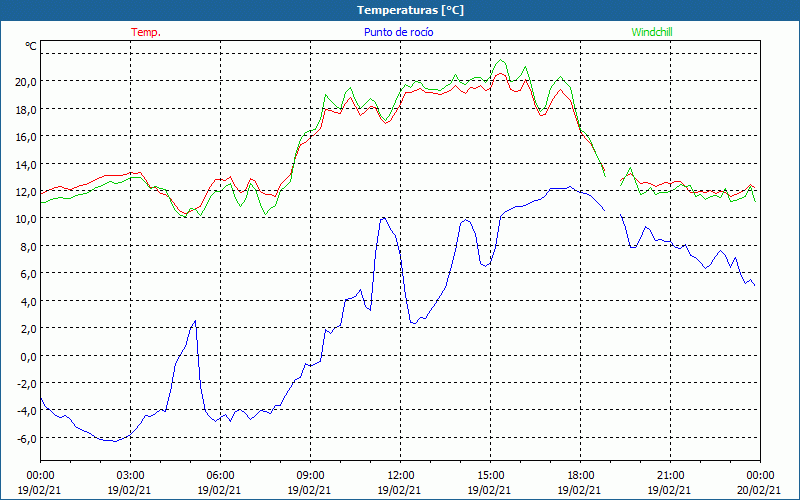
Task: Click the -6,0 value on y-axis
Action: 28,438
